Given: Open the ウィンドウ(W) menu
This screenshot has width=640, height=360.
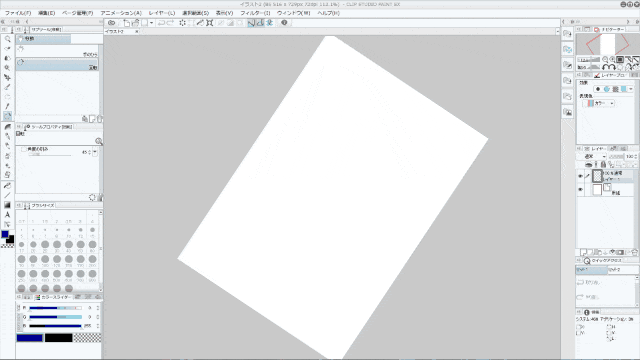Looking at the screenshot, I should tap(294, 13).
